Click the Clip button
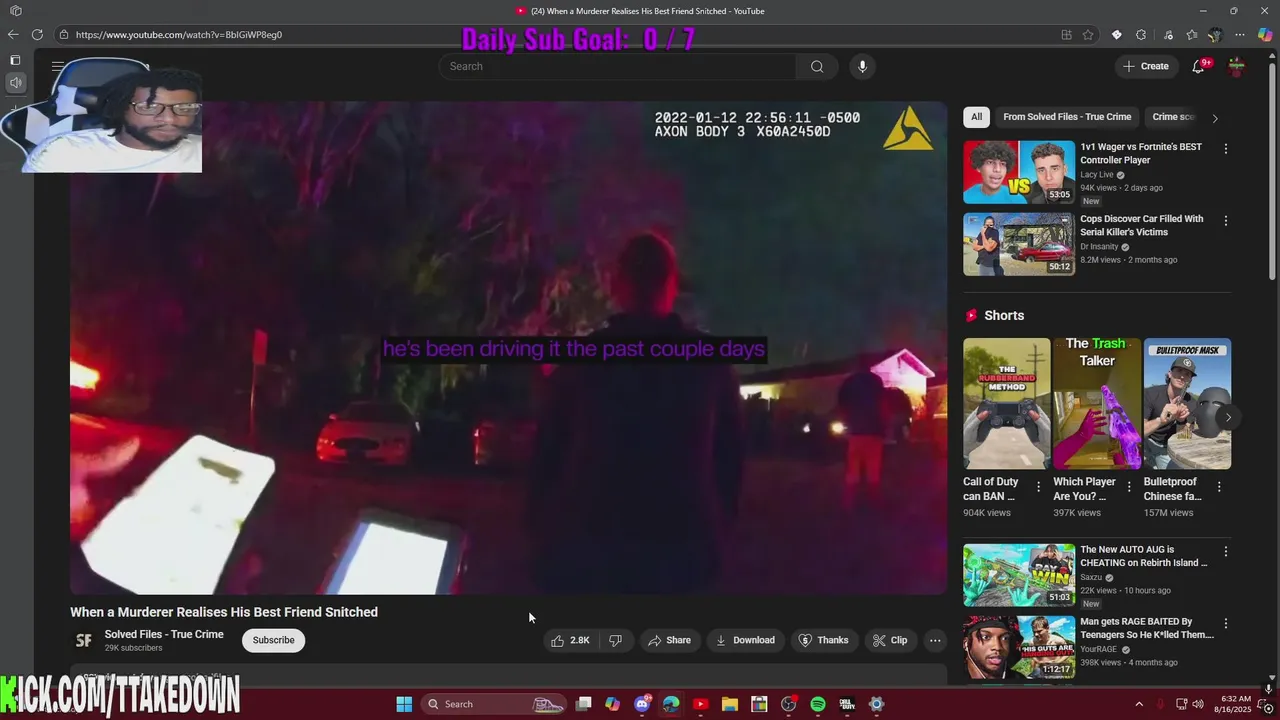This screenshot has width=1280, height=720. (890, 640)
